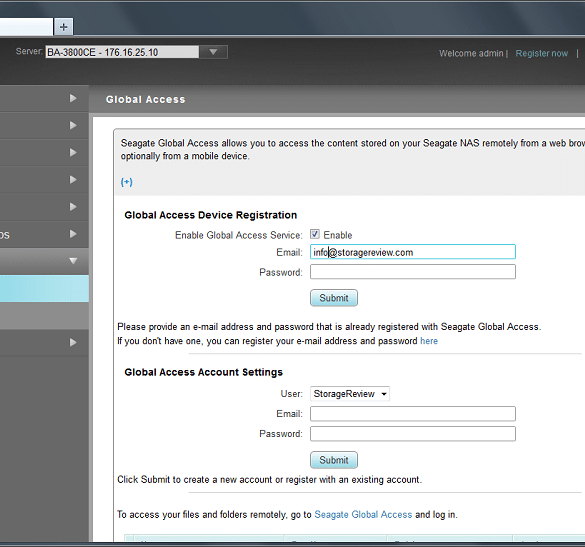Viewport: 585px width, 547px height.
Task: Expand the description with the (+) link
Action: (126, 182)
